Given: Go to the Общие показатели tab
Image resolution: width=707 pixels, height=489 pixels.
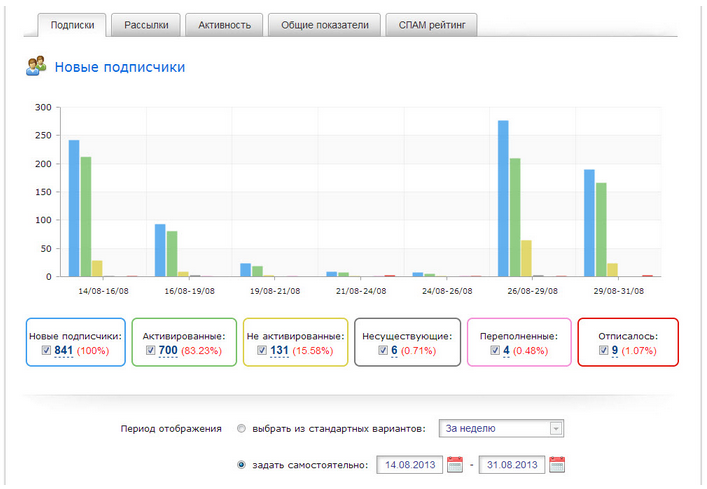Looking at the screenshot, I should tap(324, 24).
